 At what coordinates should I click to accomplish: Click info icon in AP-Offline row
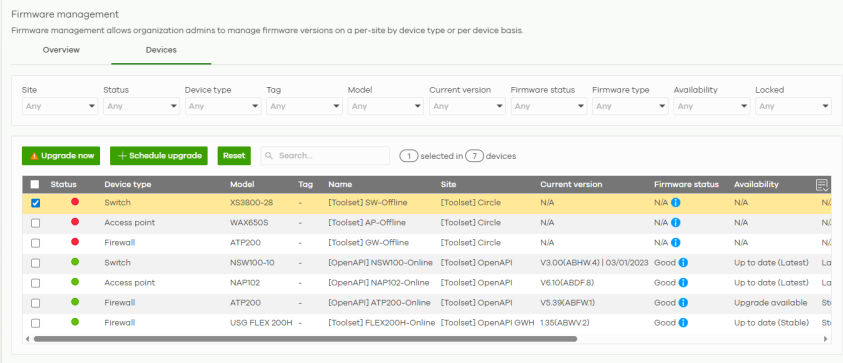676,223
